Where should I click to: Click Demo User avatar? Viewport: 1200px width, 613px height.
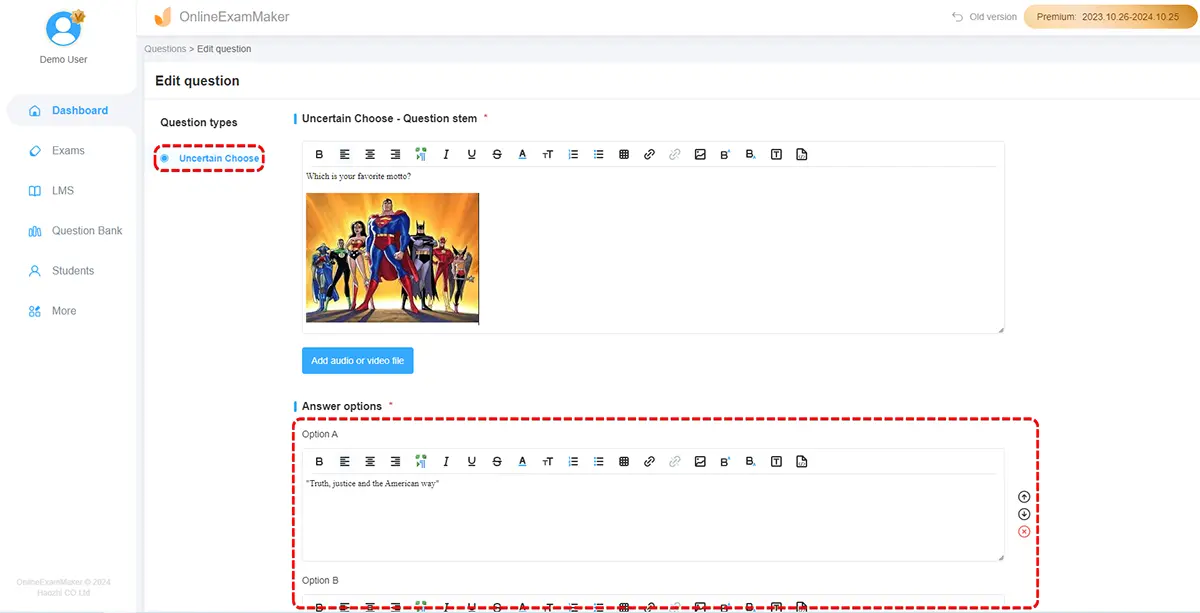click(x=64, y=28)
